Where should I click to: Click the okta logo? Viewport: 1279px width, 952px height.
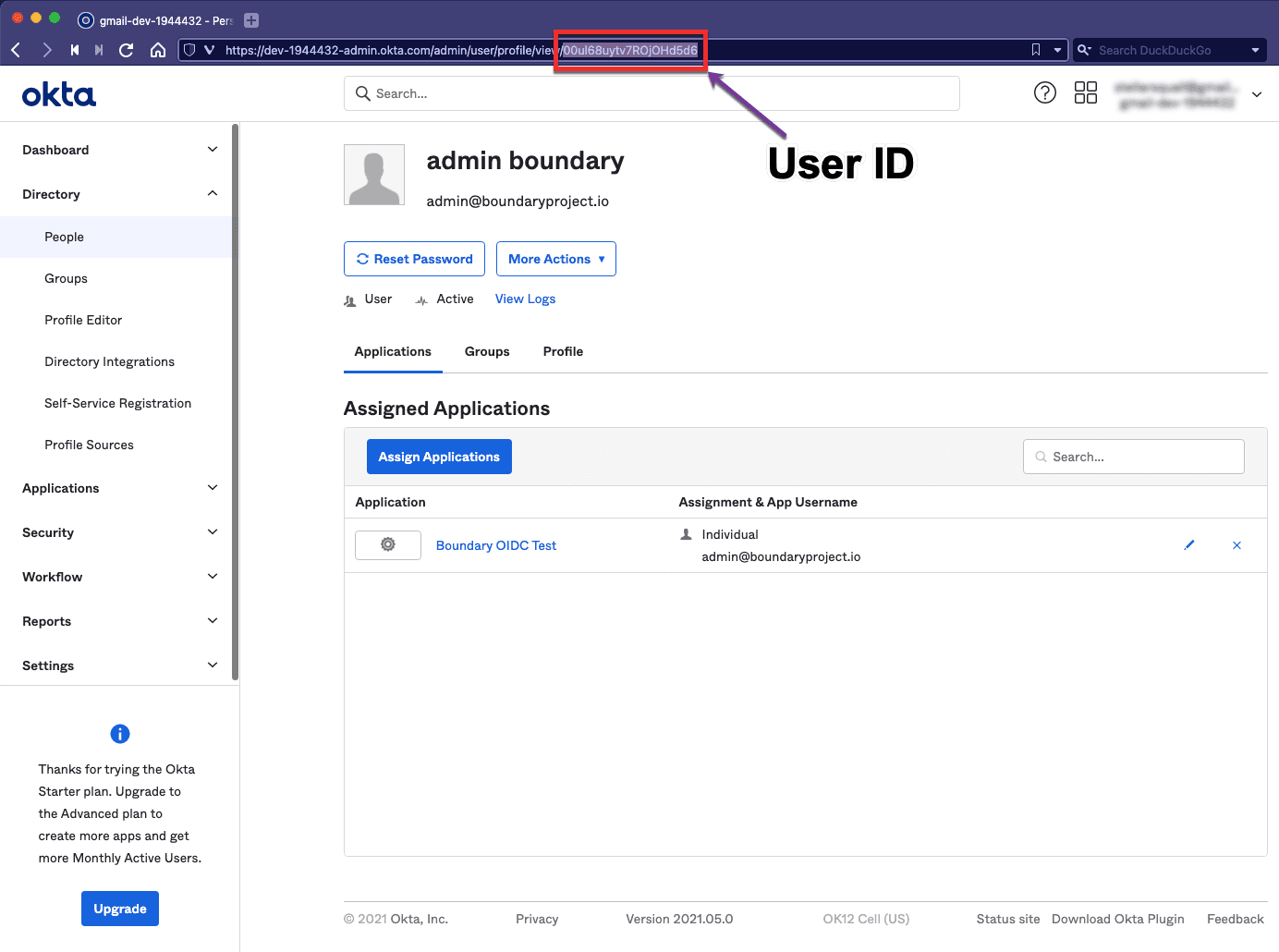click(x=59, y=94)
